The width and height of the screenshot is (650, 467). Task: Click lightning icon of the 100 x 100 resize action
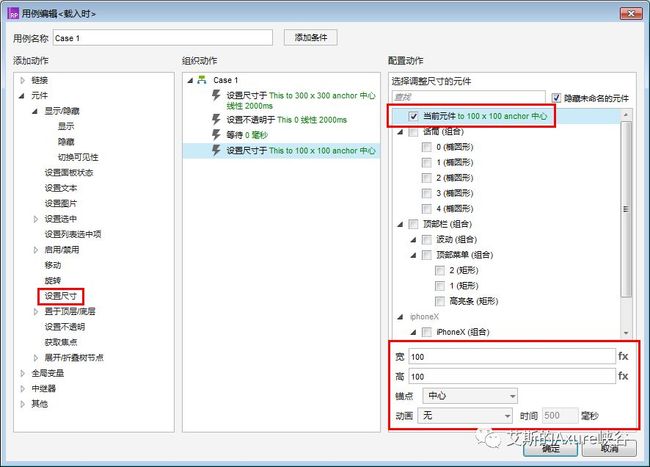pos(216,150)
